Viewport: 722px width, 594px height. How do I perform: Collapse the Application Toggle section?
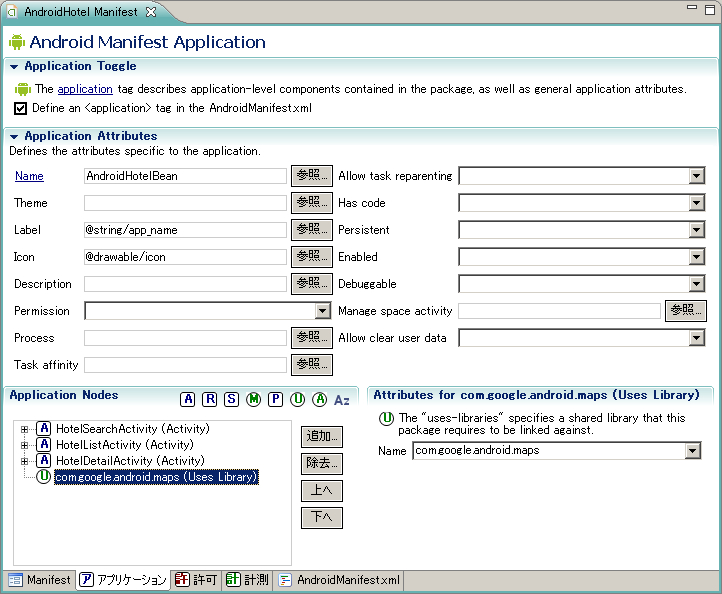click(15, 67)
